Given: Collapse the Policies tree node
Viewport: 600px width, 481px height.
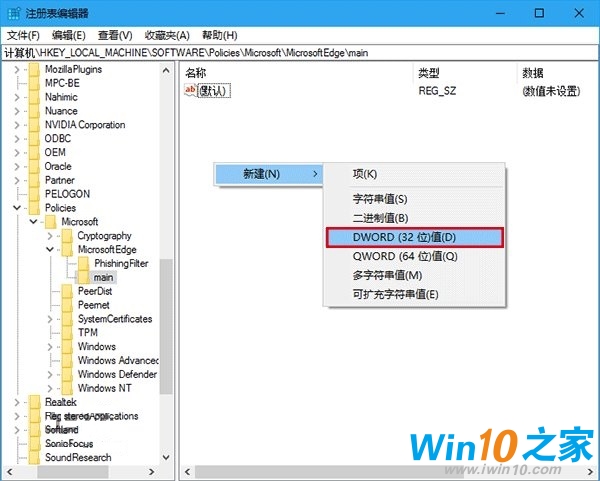Looking at the screenshot, I should [17, 208].
